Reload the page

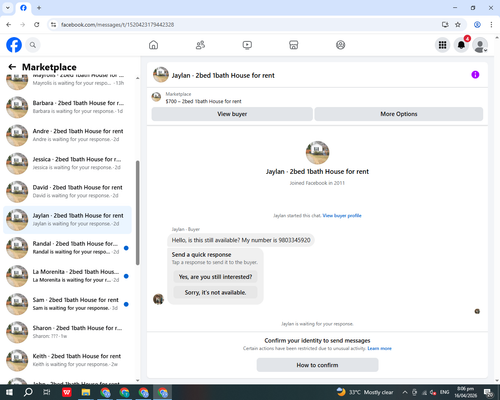pos(37,25)
